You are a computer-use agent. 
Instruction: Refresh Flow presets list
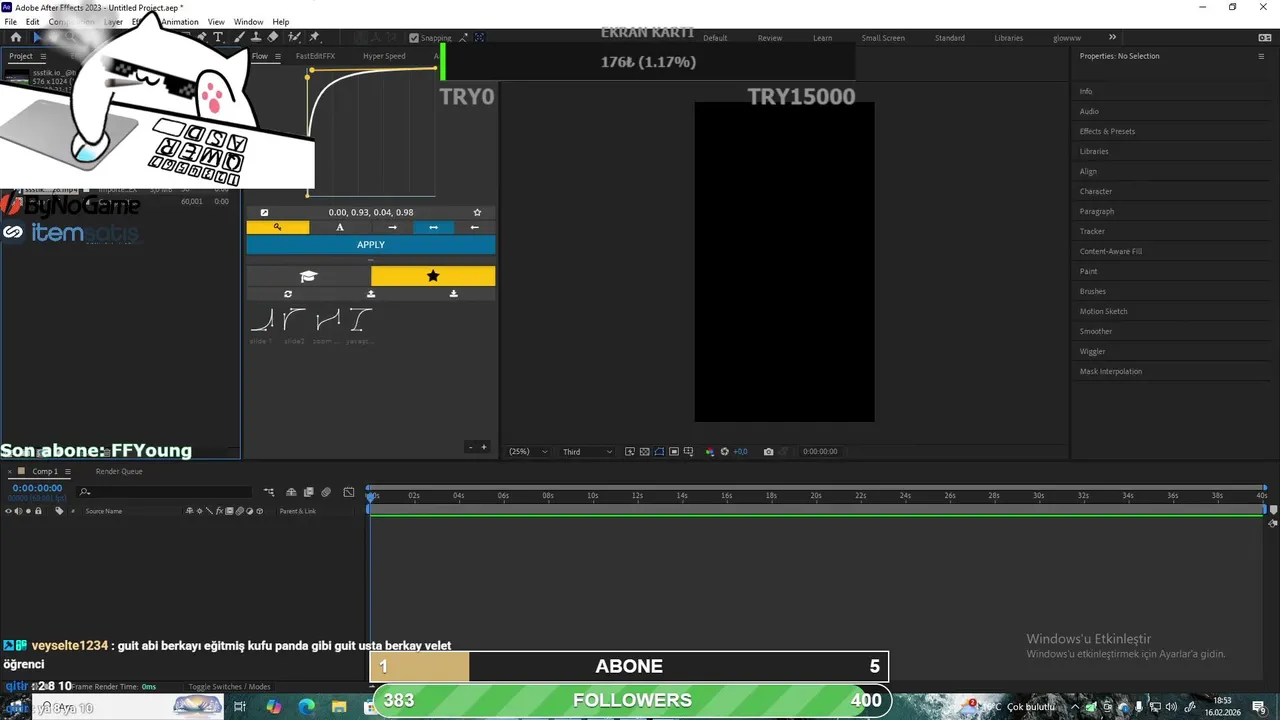point(288,294)
